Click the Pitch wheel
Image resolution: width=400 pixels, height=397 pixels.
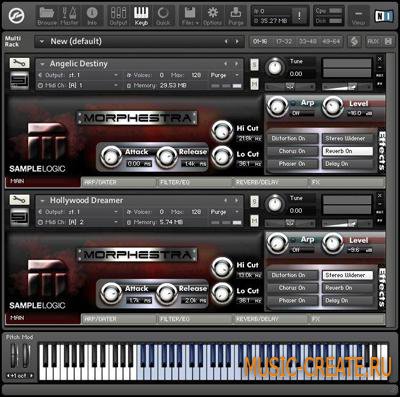click(x=14, y=356)
